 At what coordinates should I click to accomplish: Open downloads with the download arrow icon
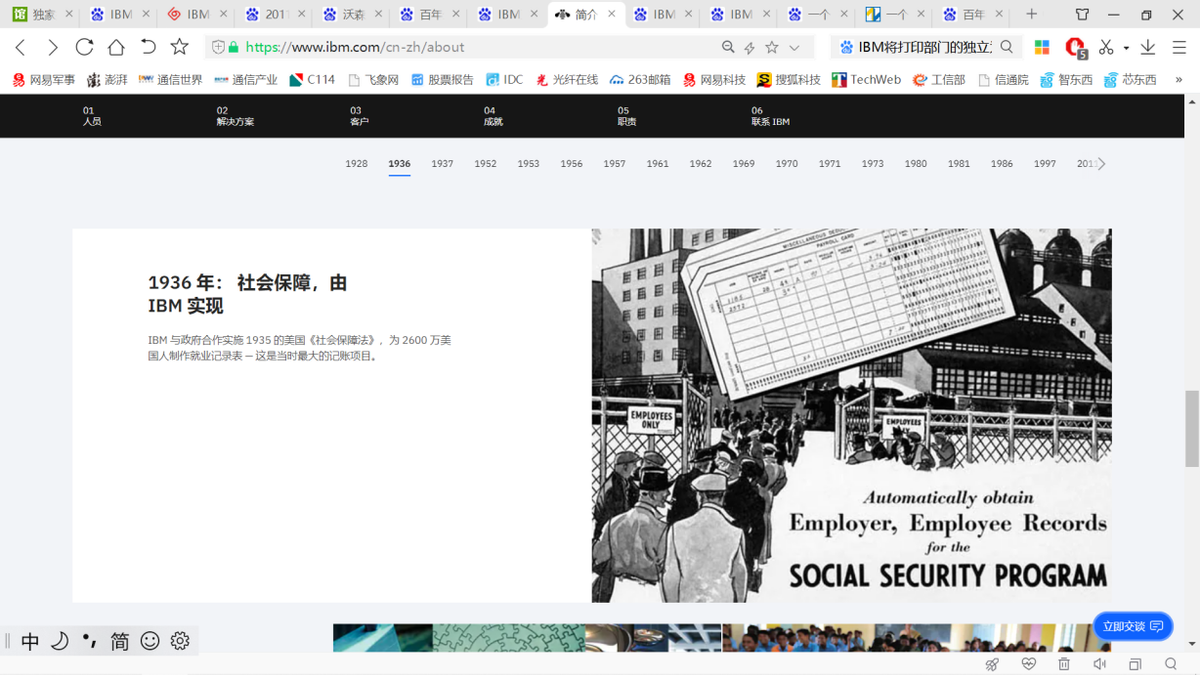[1148, 46]
